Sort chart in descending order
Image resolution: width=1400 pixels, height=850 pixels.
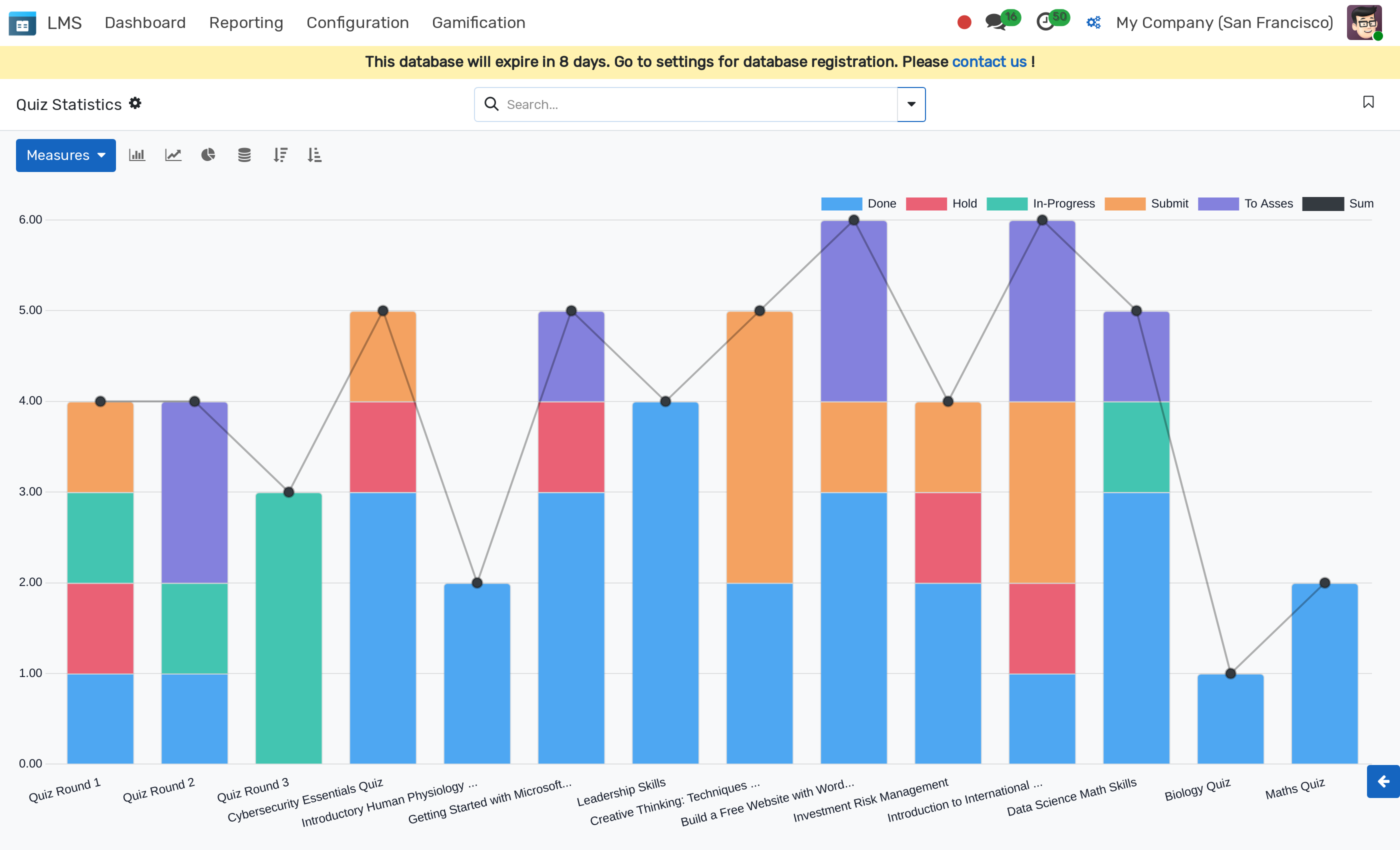pyautogui.click(x=280, y=154)
